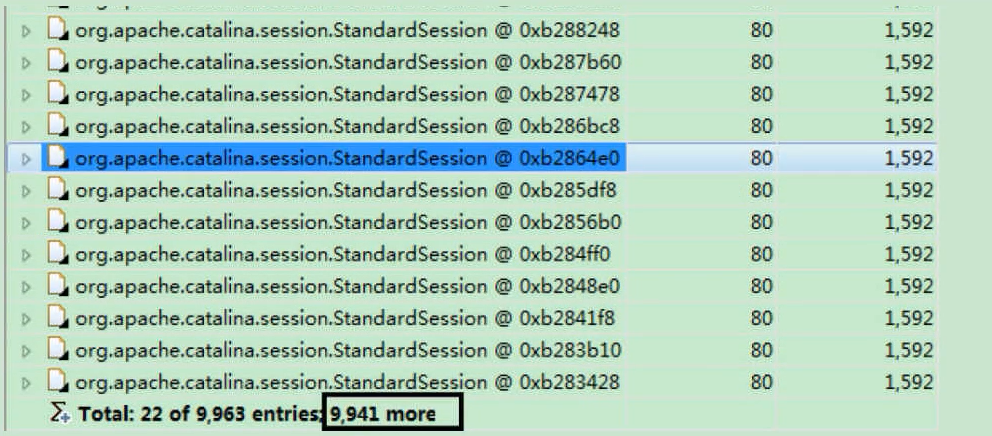Expand the highlighted 0xb2864e0 session node

click(x=26, y=158)
